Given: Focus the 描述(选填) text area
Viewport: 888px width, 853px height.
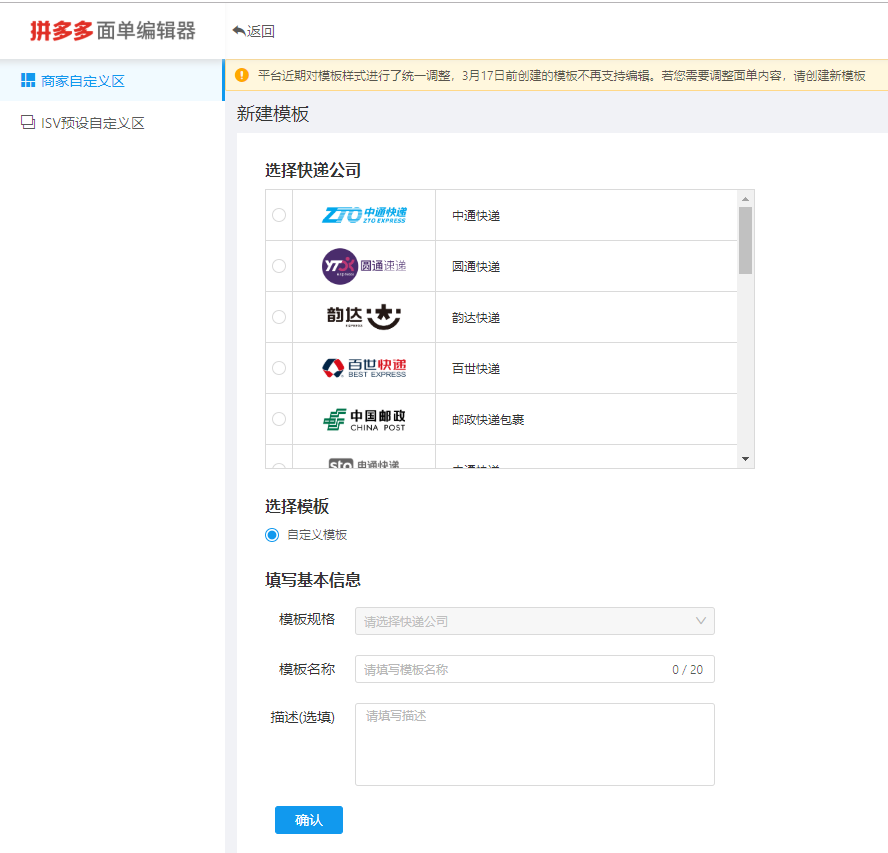Looking at the screenshot, I should coord(535,744).
